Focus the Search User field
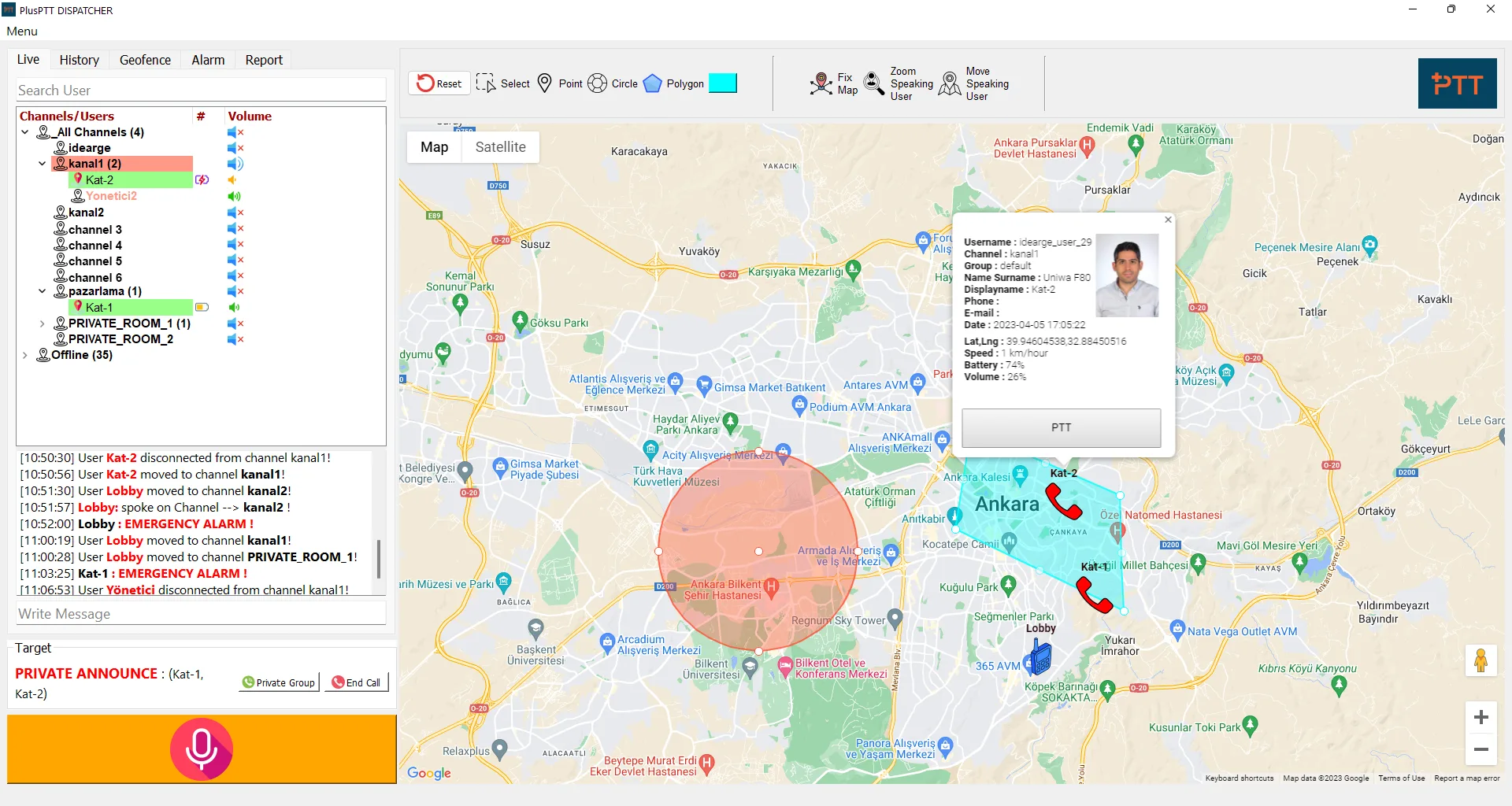Viewport: 1512px width, 806px height. tap(201, 90)
